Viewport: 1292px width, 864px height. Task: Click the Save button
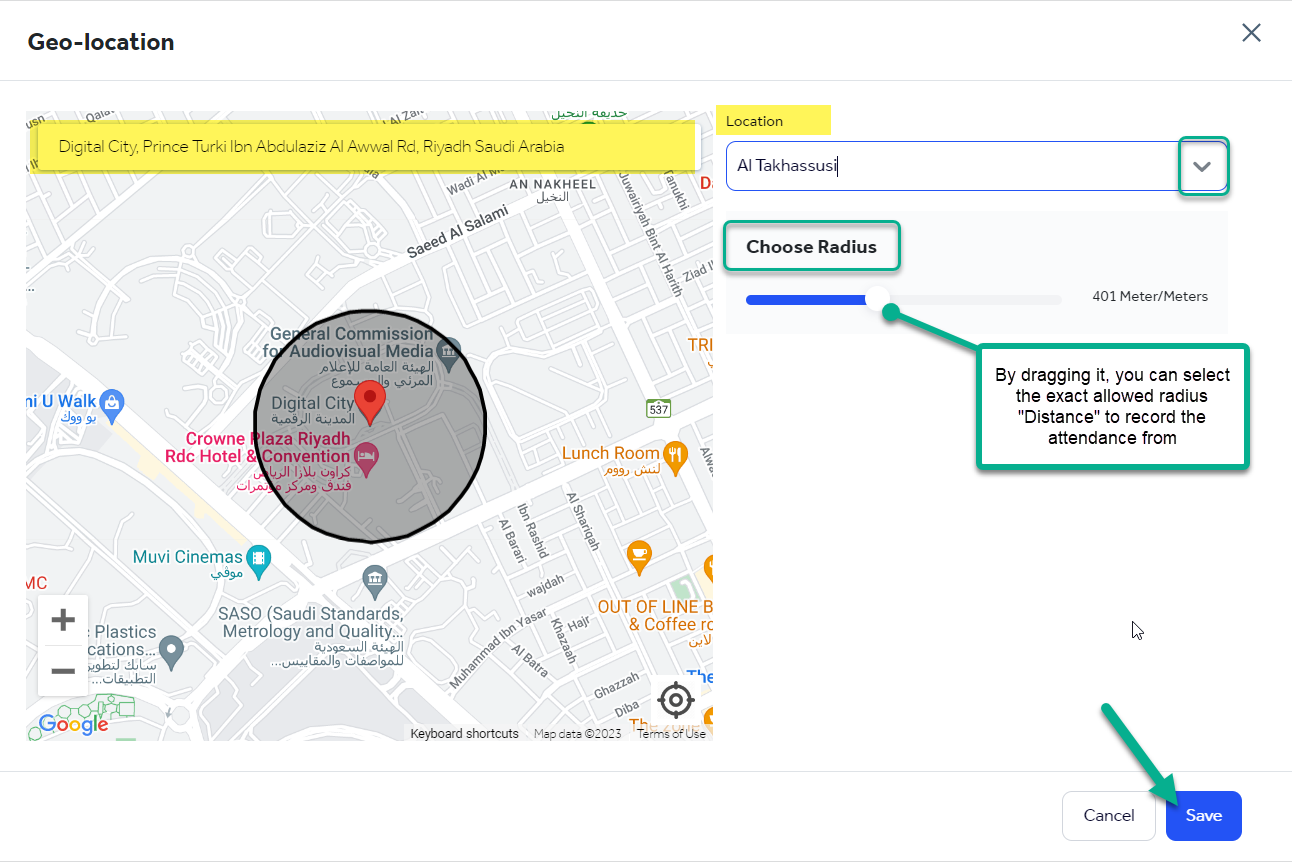pyautogui.click(x=1203, y=816)
